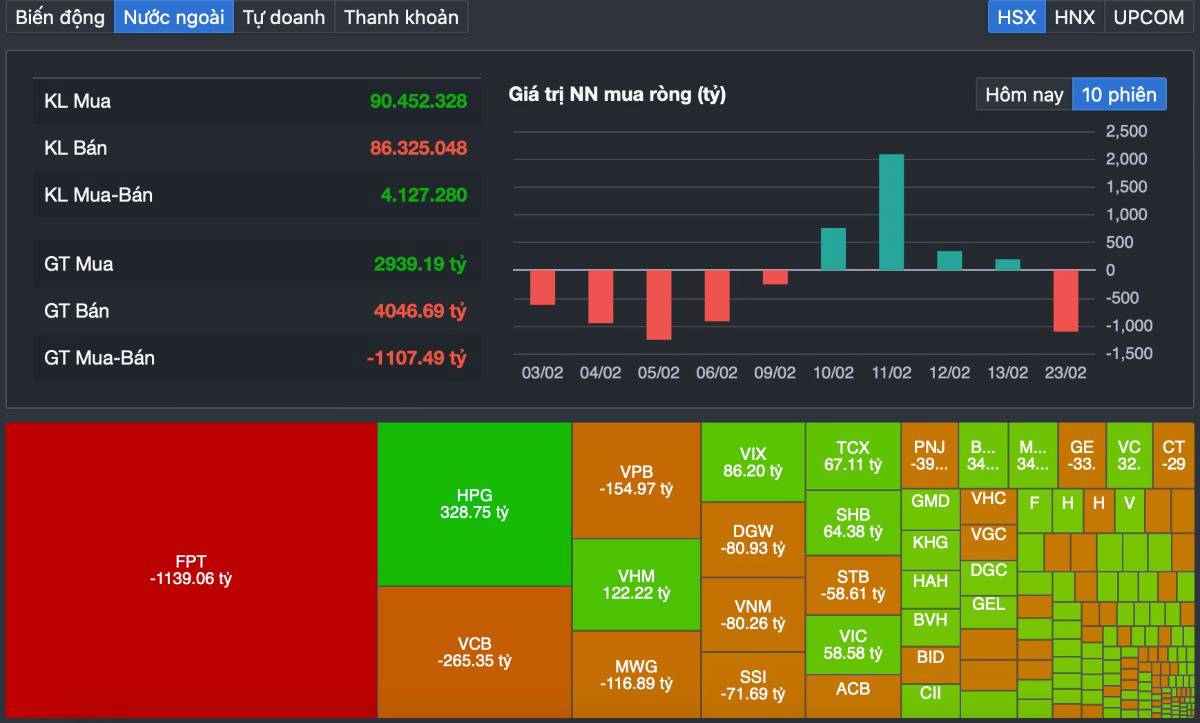The height and width of the screenshot is (723, 1200).
Task: Click the CII treemap cell
Action: point(930,700)
